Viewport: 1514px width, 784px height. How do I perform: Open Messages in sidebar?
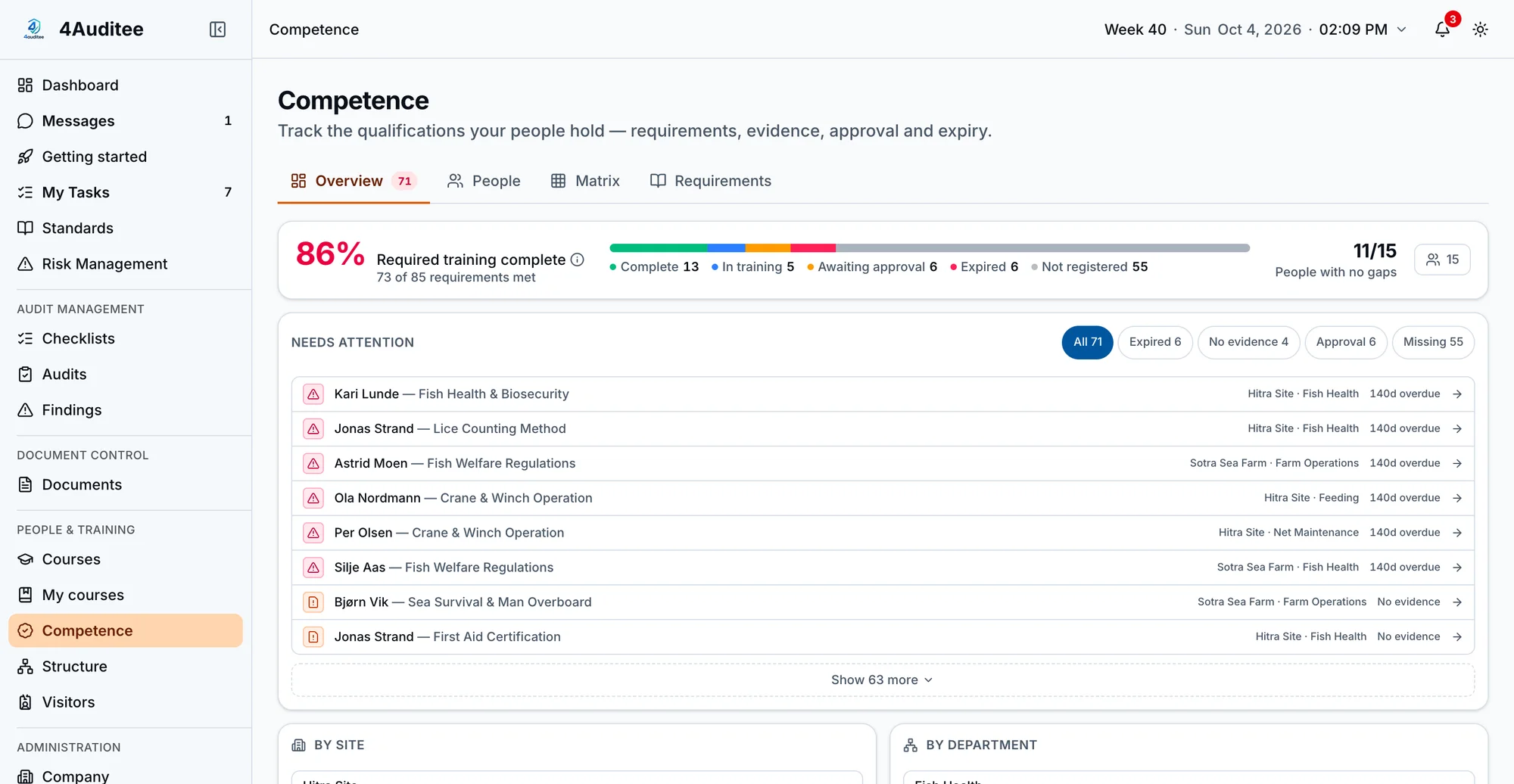126,121
